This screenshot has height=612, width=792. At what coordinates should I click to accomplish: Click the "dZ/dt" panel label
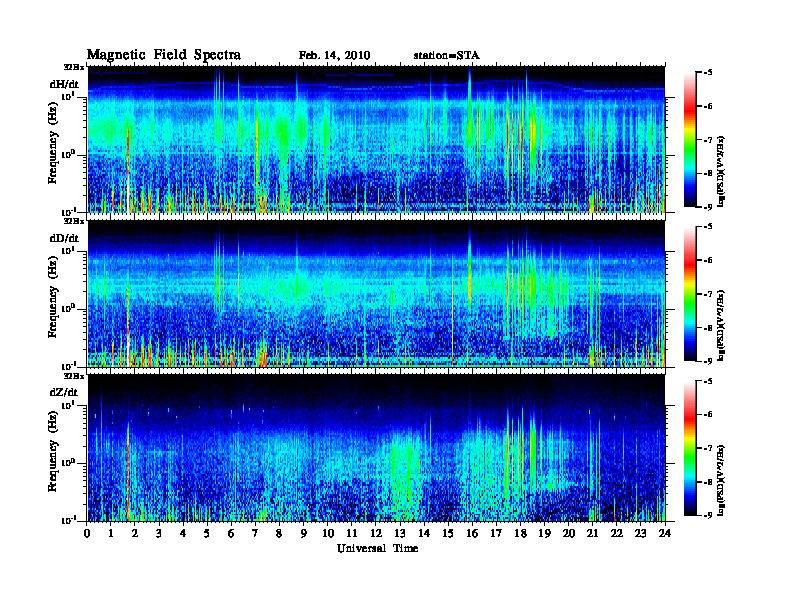pos(64,392)
